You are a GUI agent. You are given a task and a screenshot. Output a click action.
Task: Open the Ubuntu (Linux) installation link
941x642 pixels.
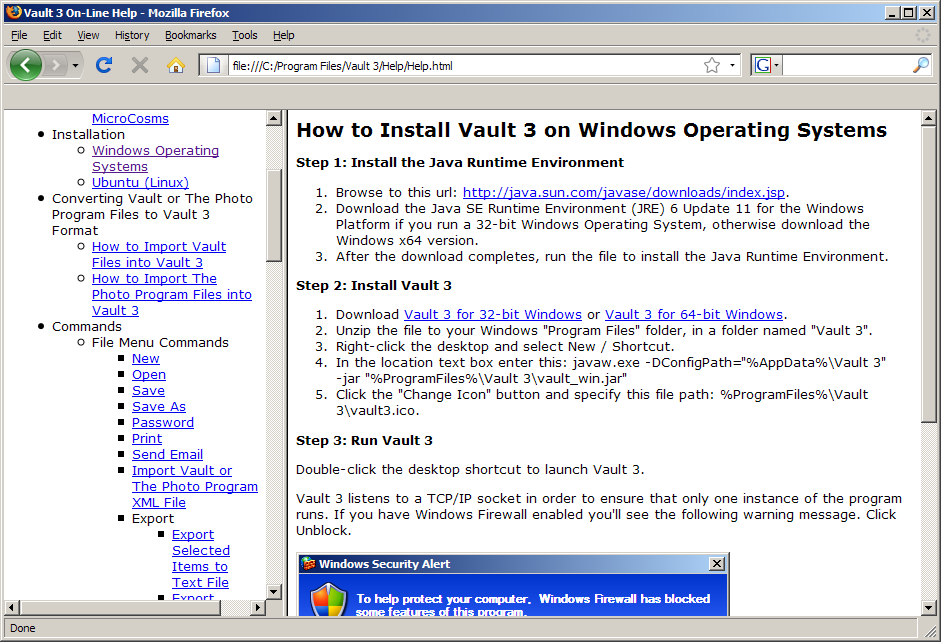tap(140, 182)
